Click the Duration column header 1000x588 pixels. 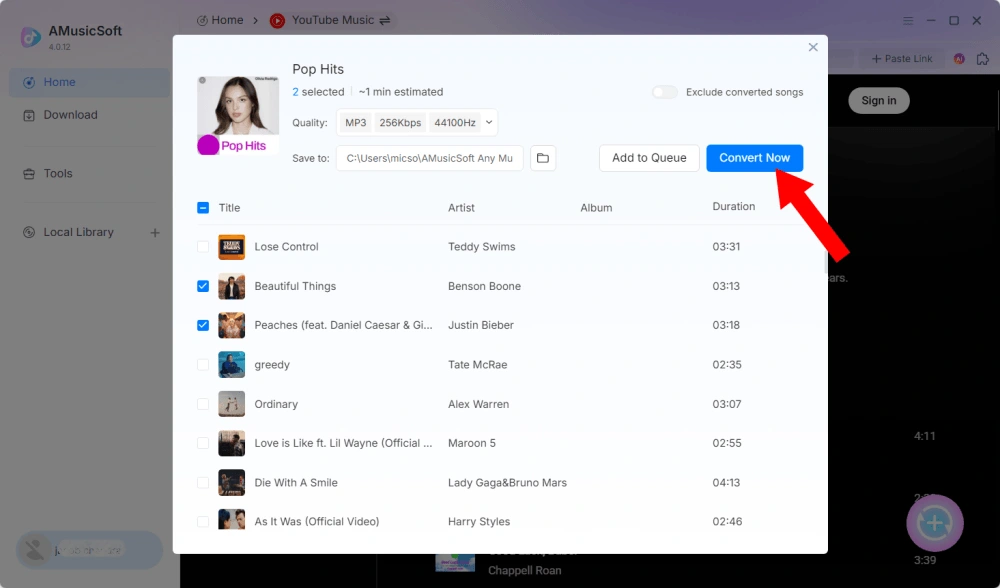click(733, 207)
